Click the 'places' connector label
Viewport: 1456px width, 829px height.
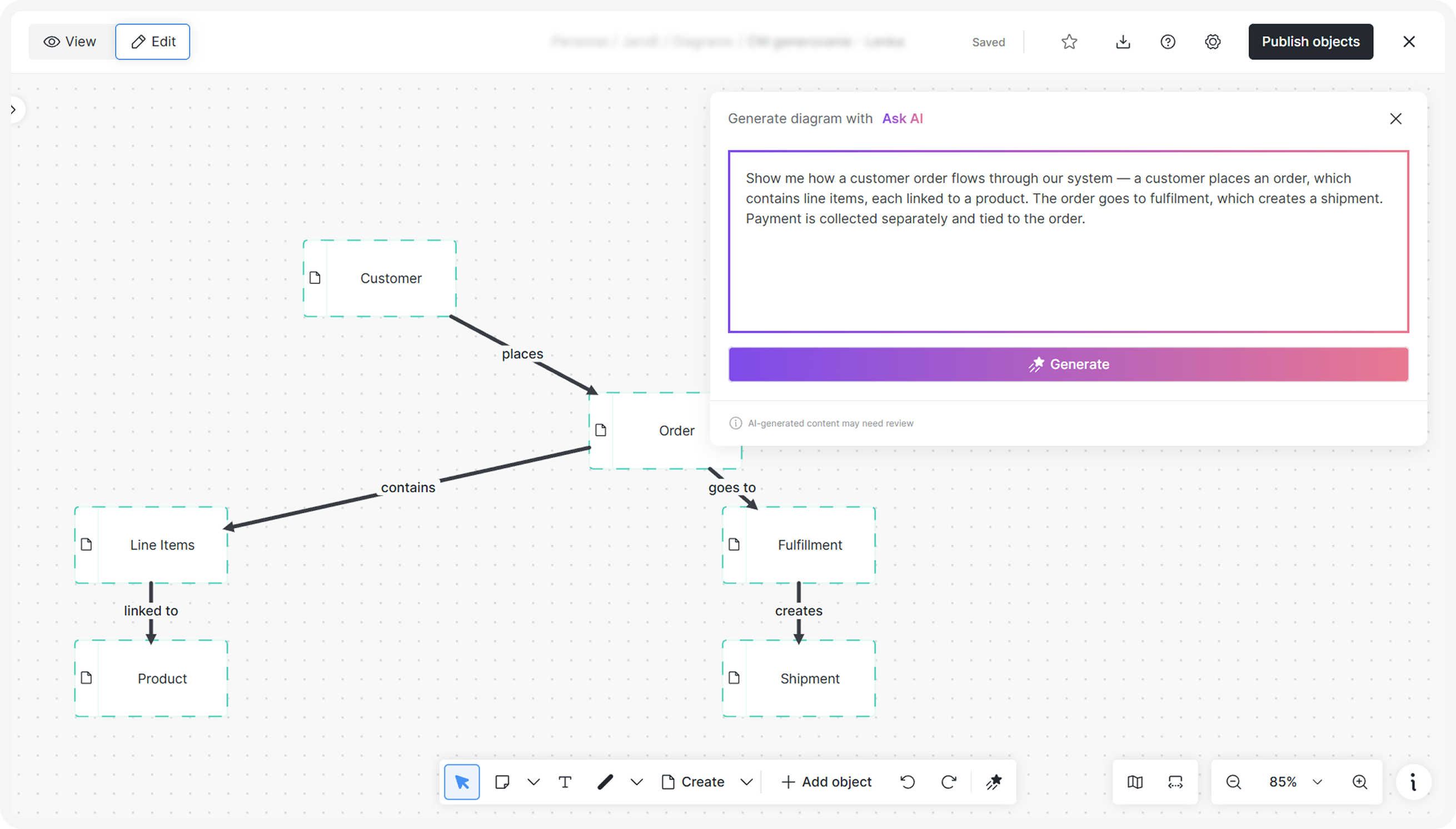[x=522, y=353]
